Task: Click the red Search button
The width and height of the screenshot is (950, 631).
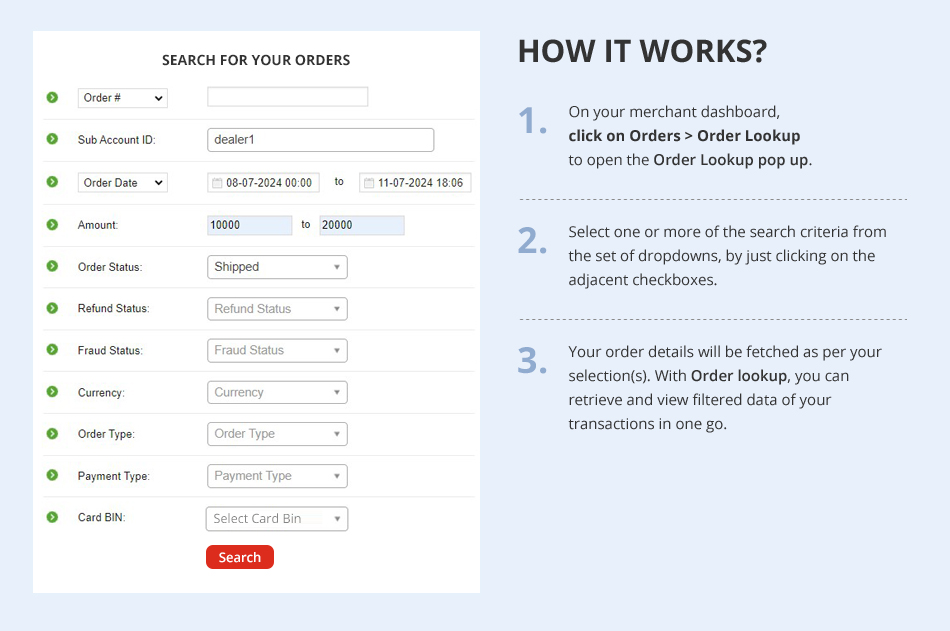Action: pos(240,557)
